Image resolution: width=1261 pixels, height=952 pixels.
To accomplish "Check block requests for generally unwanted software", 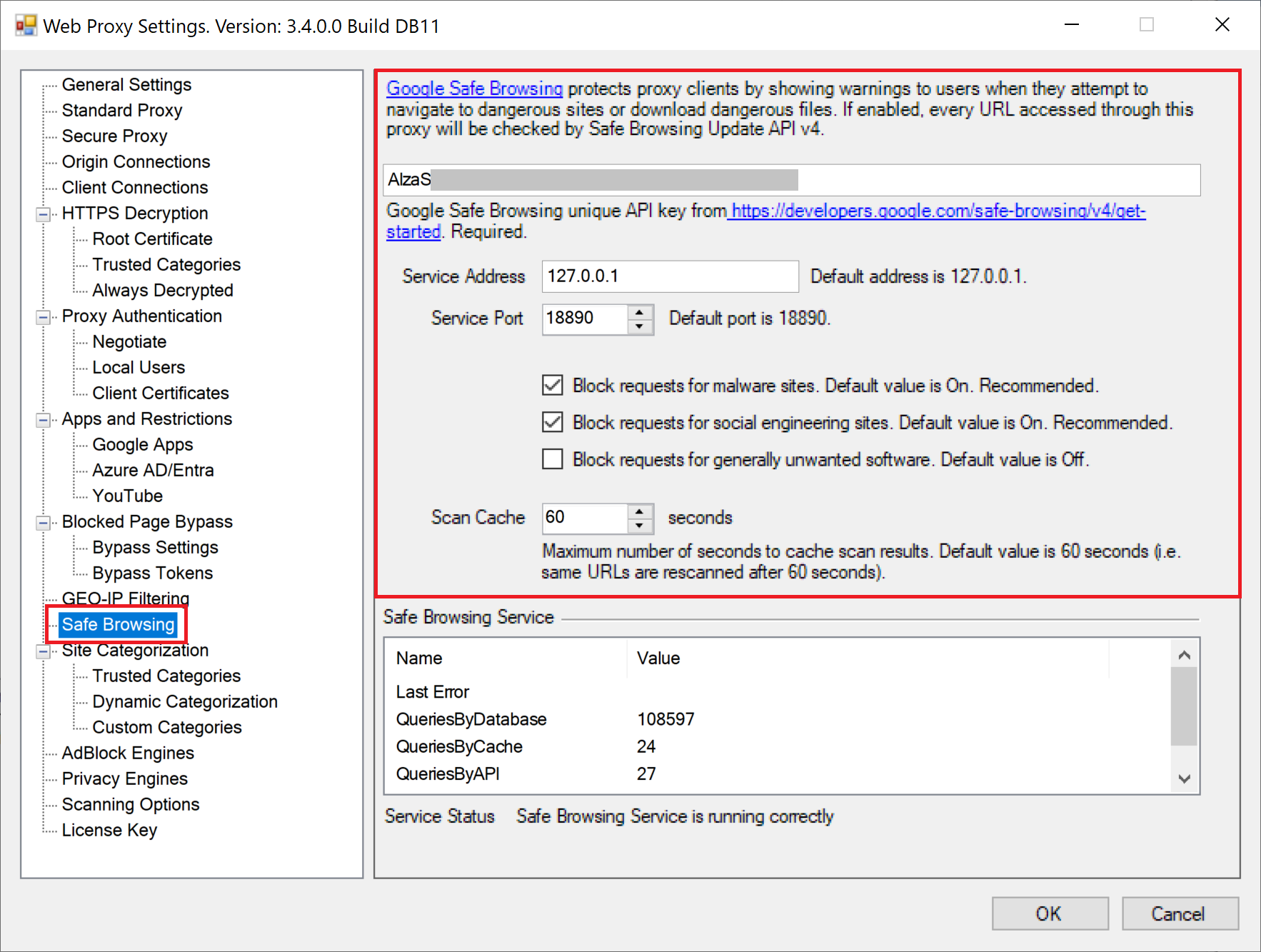I will tap(552, 459).
